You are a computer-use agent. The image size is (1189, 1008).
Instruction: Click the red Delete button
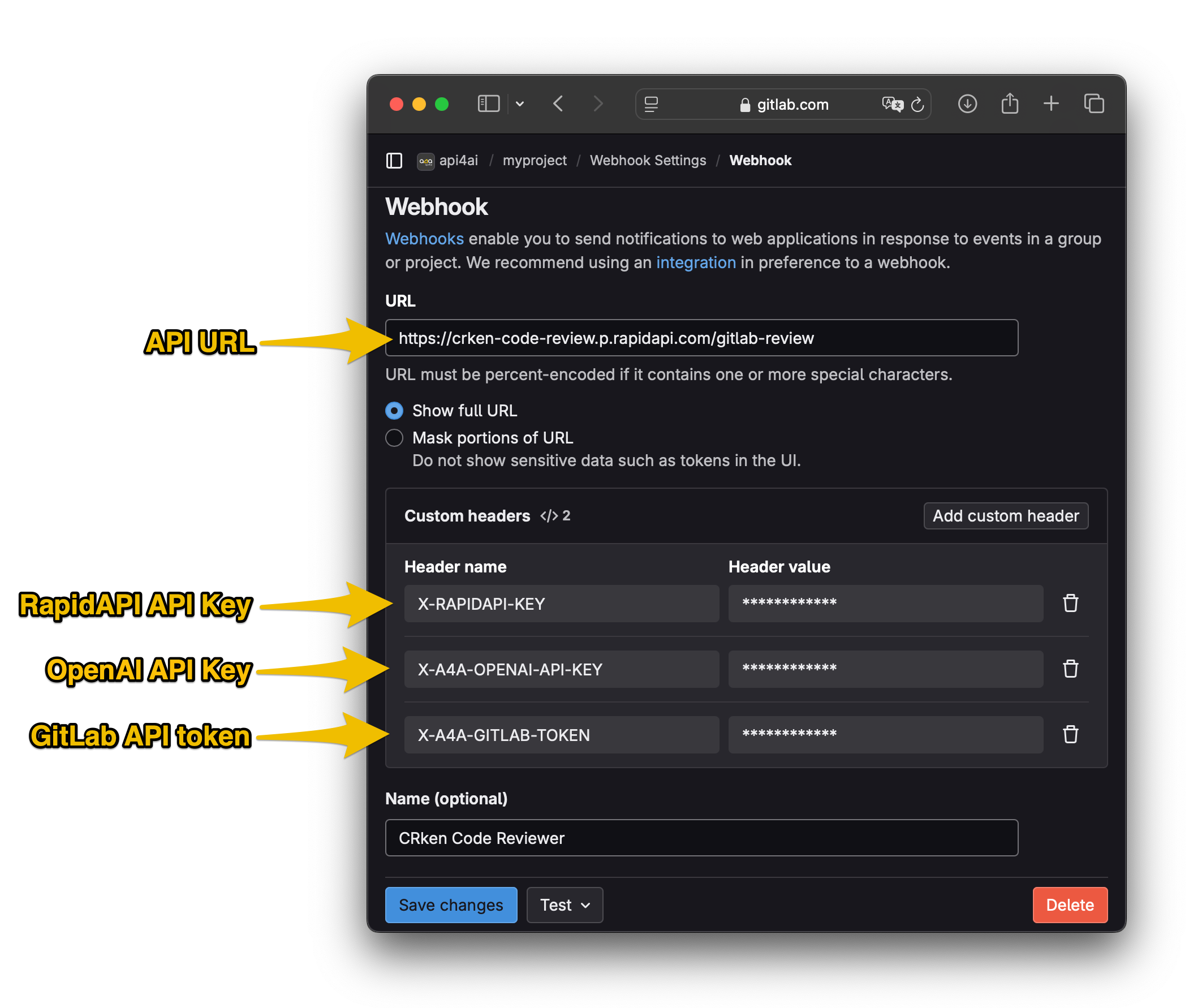[x=1069, y=904]
